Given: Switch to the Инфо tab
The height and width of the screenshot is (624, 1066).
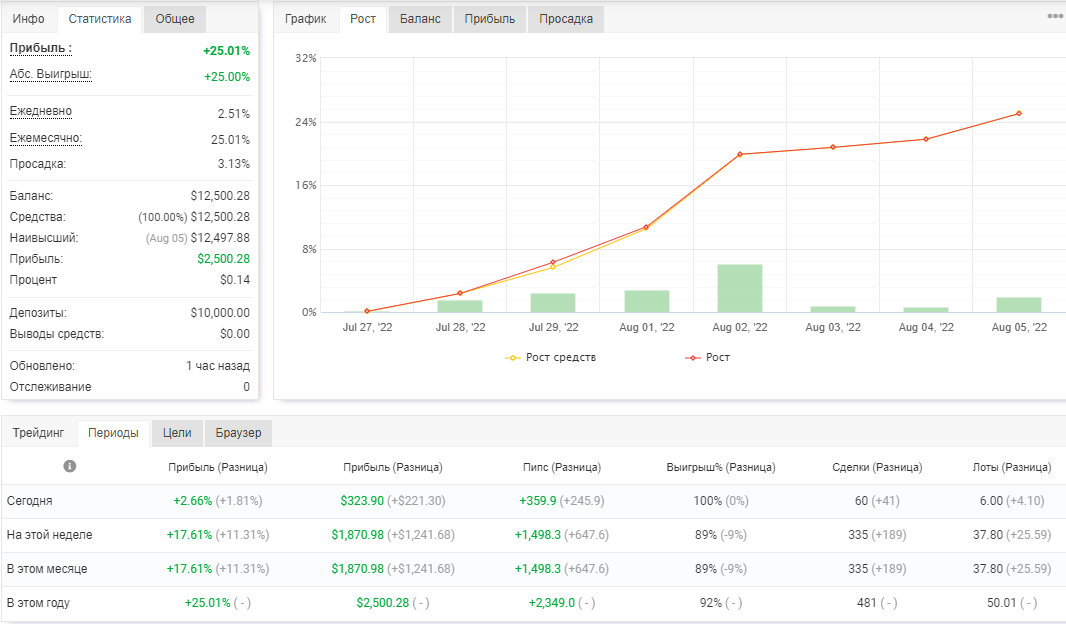Looking at the screenshot, I should click(x=29, y=19).
